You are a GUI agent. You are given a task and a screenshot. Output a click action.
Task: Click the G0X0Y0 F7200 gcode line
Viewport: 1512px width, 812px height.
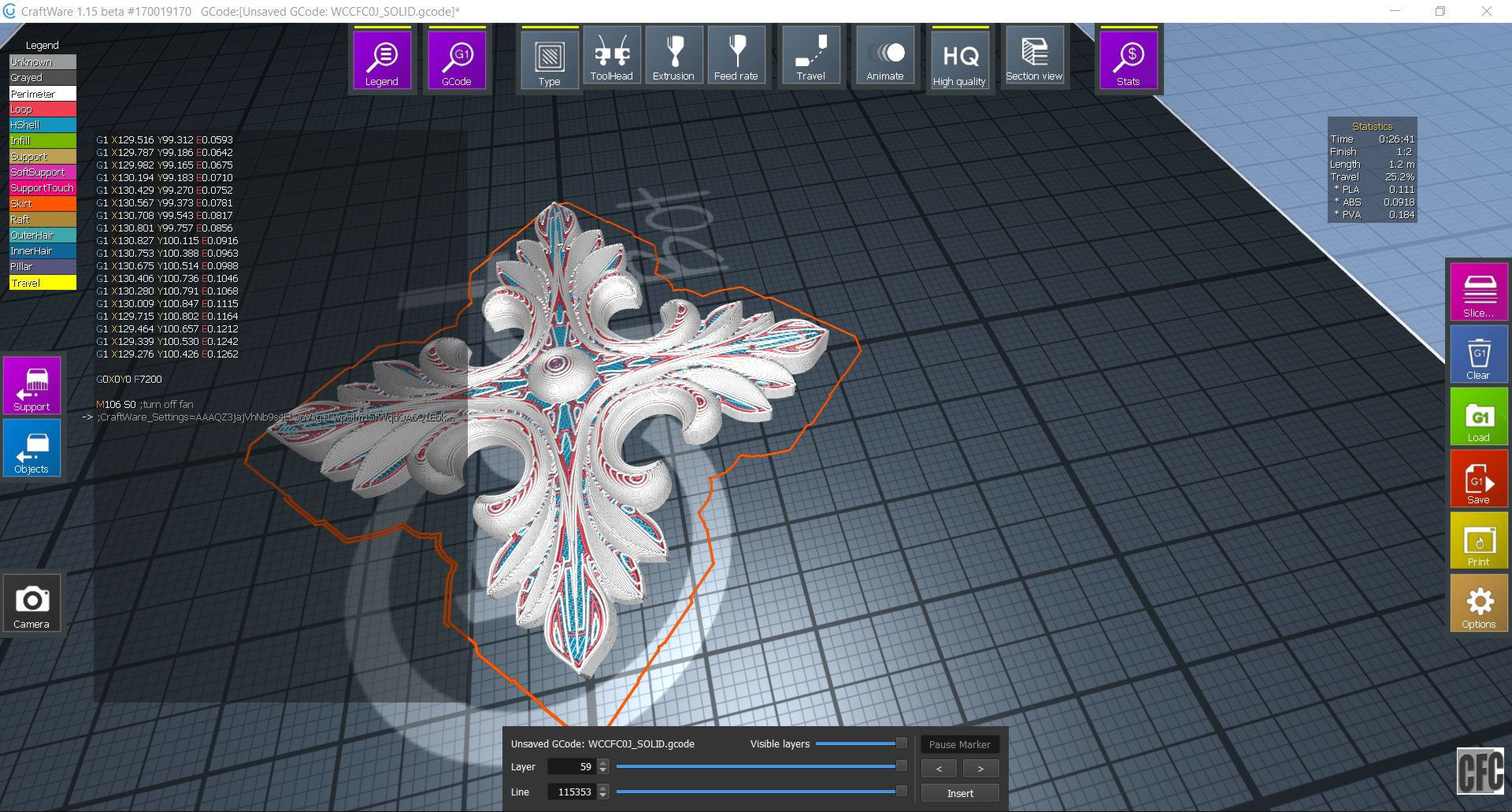click(129, 380)
